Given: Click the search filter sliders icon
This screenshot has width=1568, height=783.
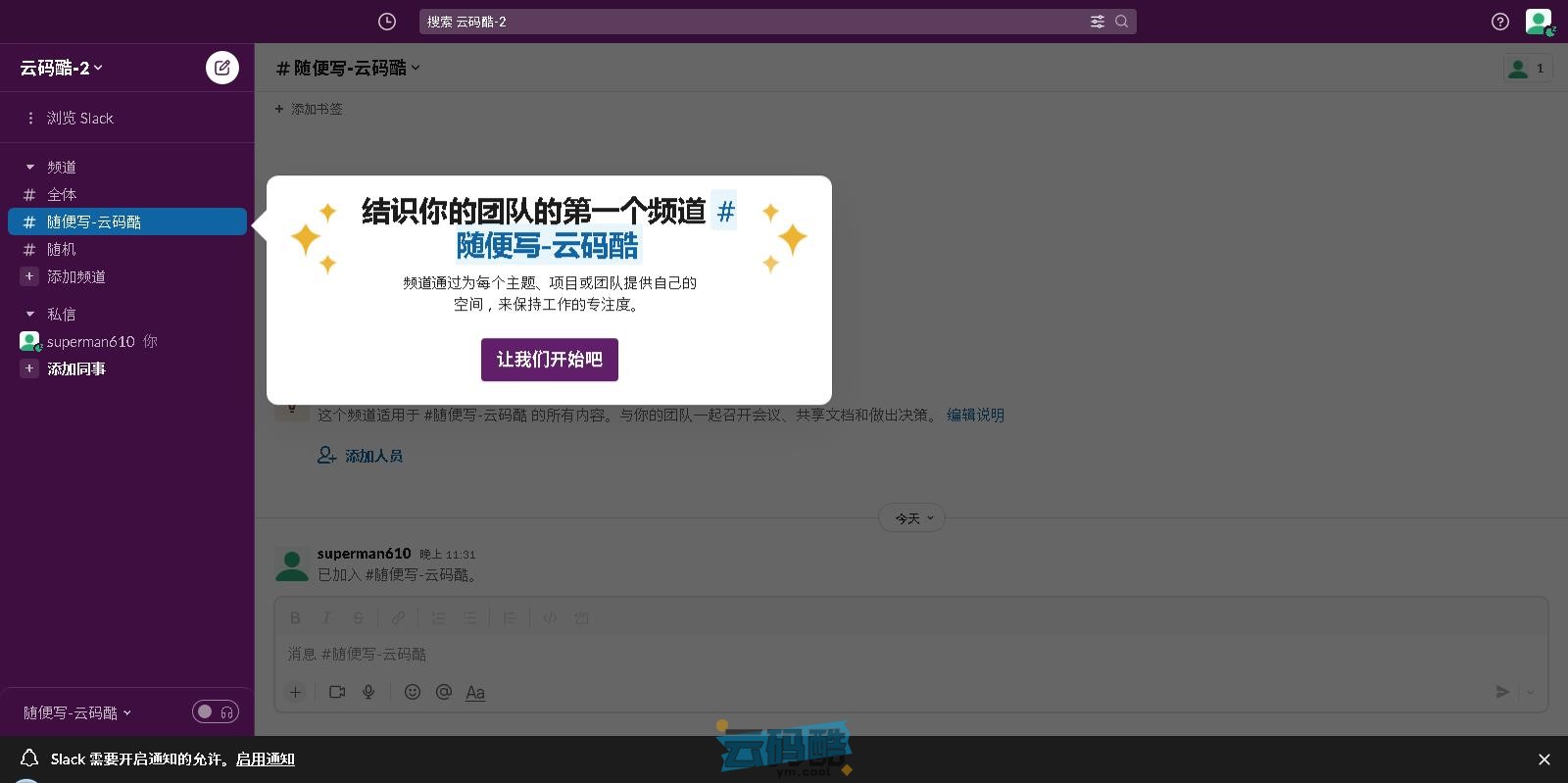Looking at the screenshot, I should pyautogui.click(x=1098, y=22).
